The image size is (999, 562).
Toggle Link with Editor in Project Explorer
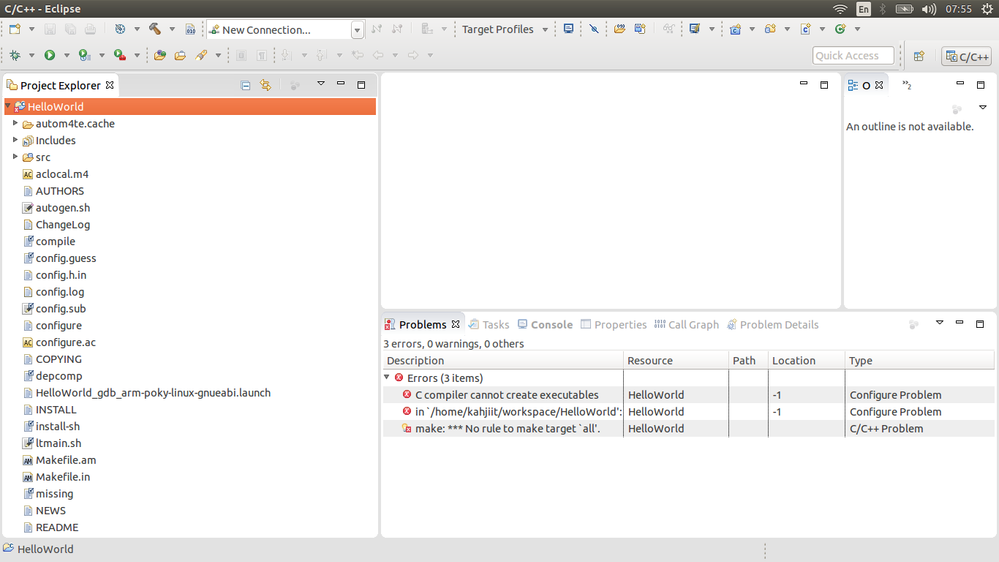click(266, 85)
